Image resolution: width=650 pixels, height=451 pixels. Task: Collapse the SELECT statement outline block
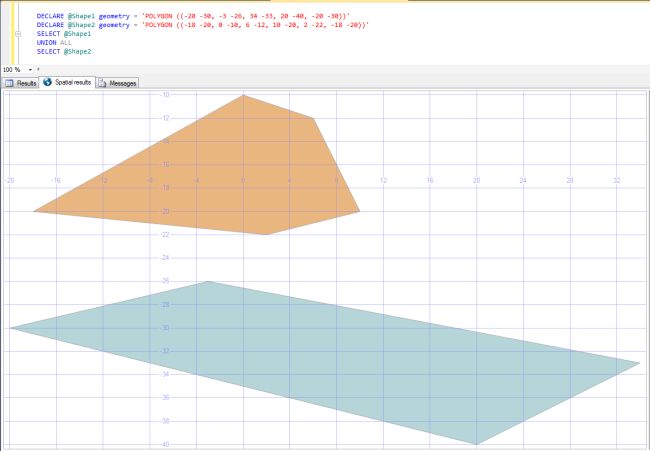18,34
